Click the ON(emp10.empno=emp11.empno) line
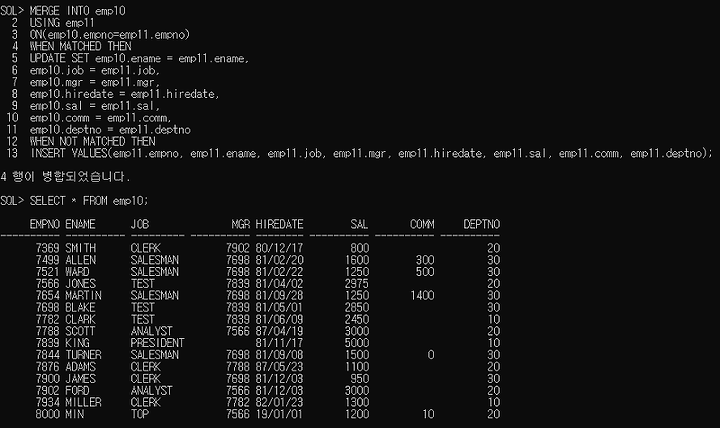Image resolution: width=720 pixels, height=428 pixels. [110, 34]
